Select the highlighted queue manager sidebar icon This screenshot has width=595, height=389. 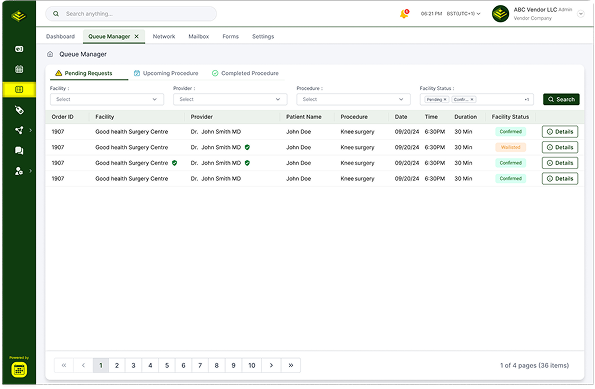pos(19,90)
